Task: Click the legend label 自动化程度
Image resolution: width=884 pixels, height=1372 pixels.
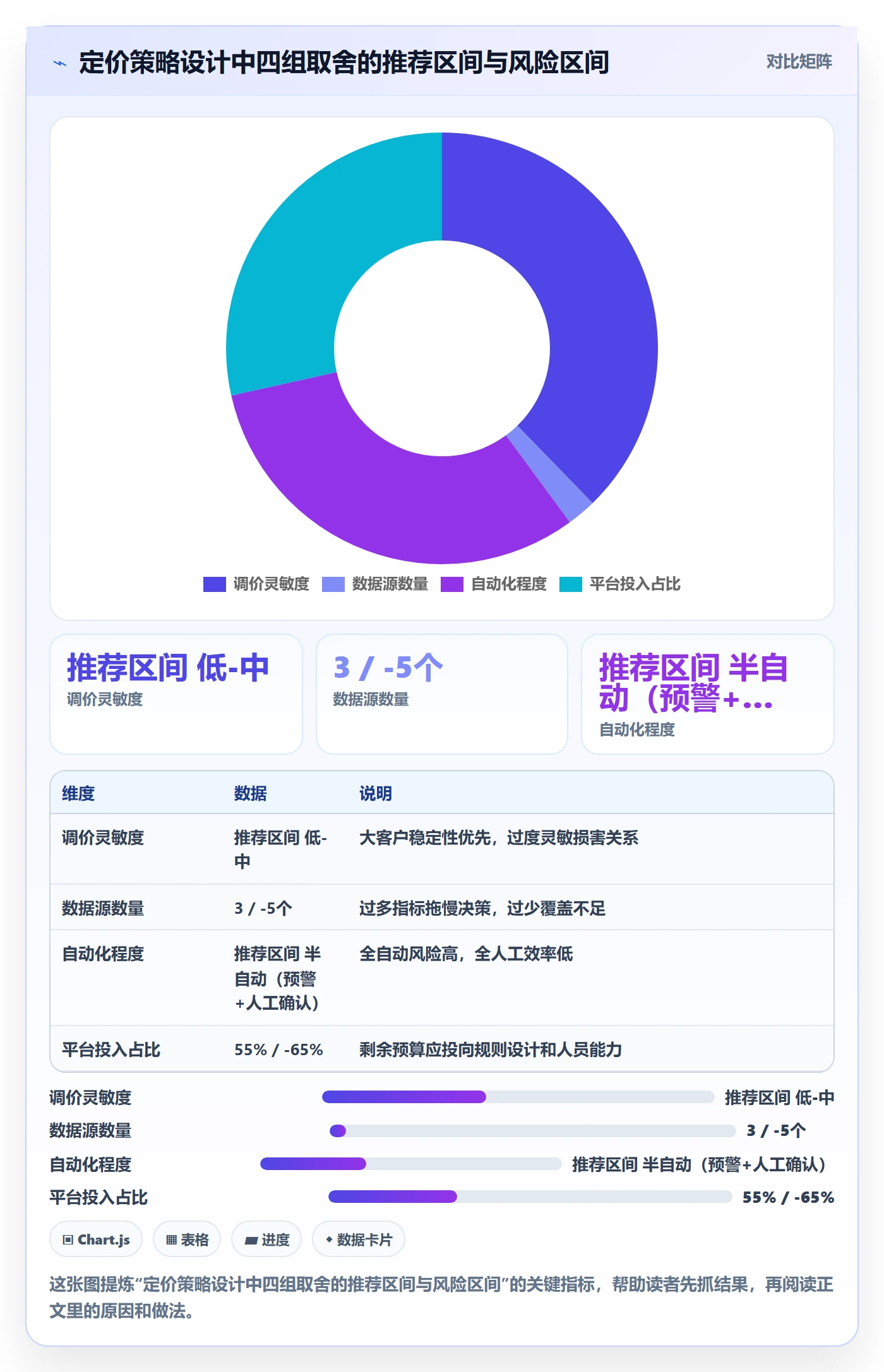Action: [508, 584]
